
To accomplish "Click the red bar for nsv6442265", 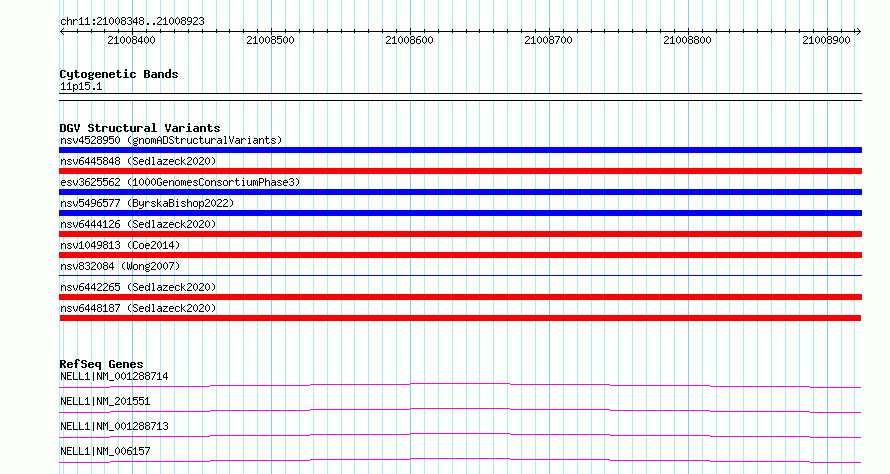I will pyautogui.click(x=460, y=297).
